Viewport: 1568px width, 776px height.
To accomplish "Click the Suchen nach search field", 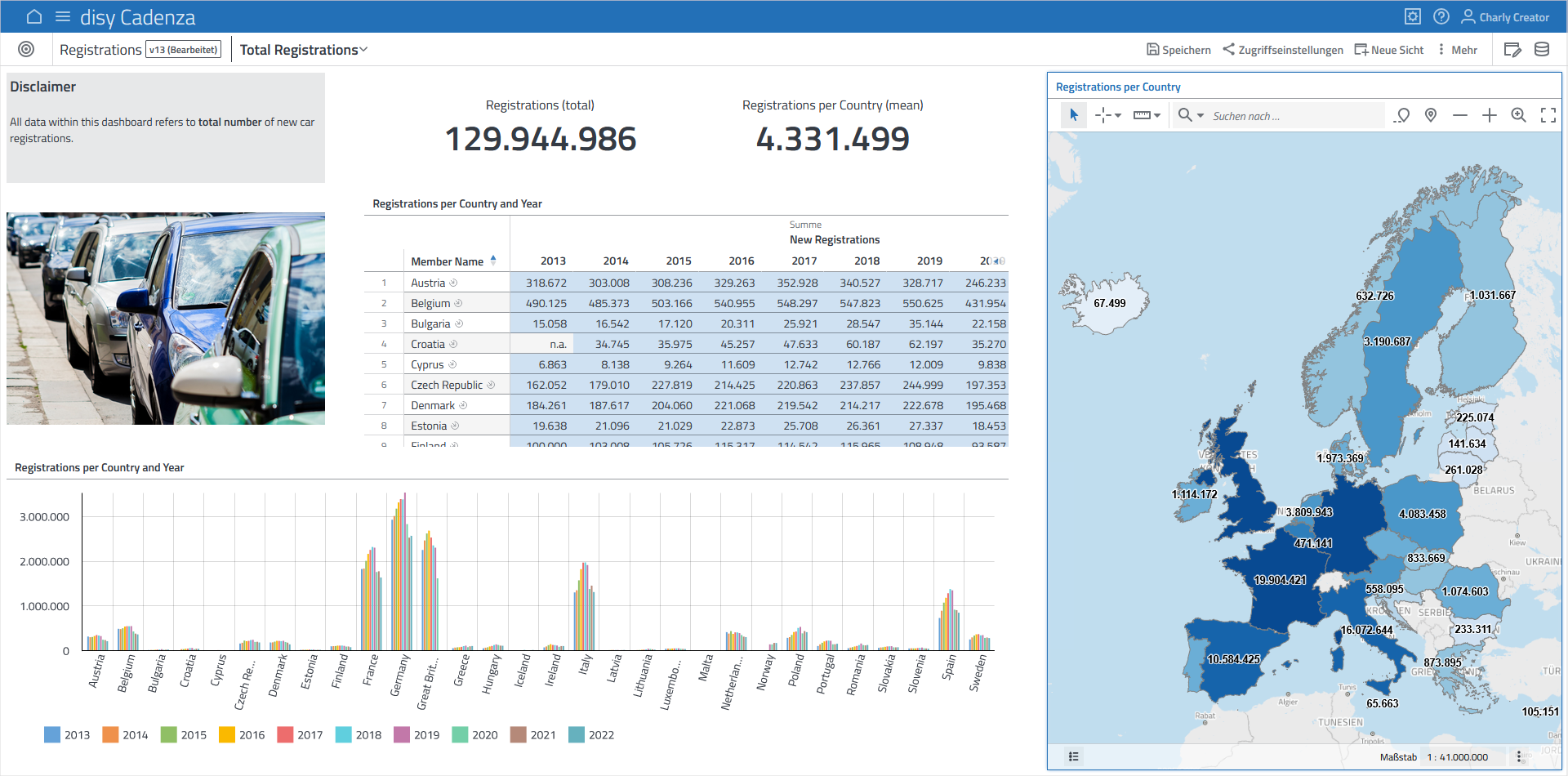I will coord(1294,116).
